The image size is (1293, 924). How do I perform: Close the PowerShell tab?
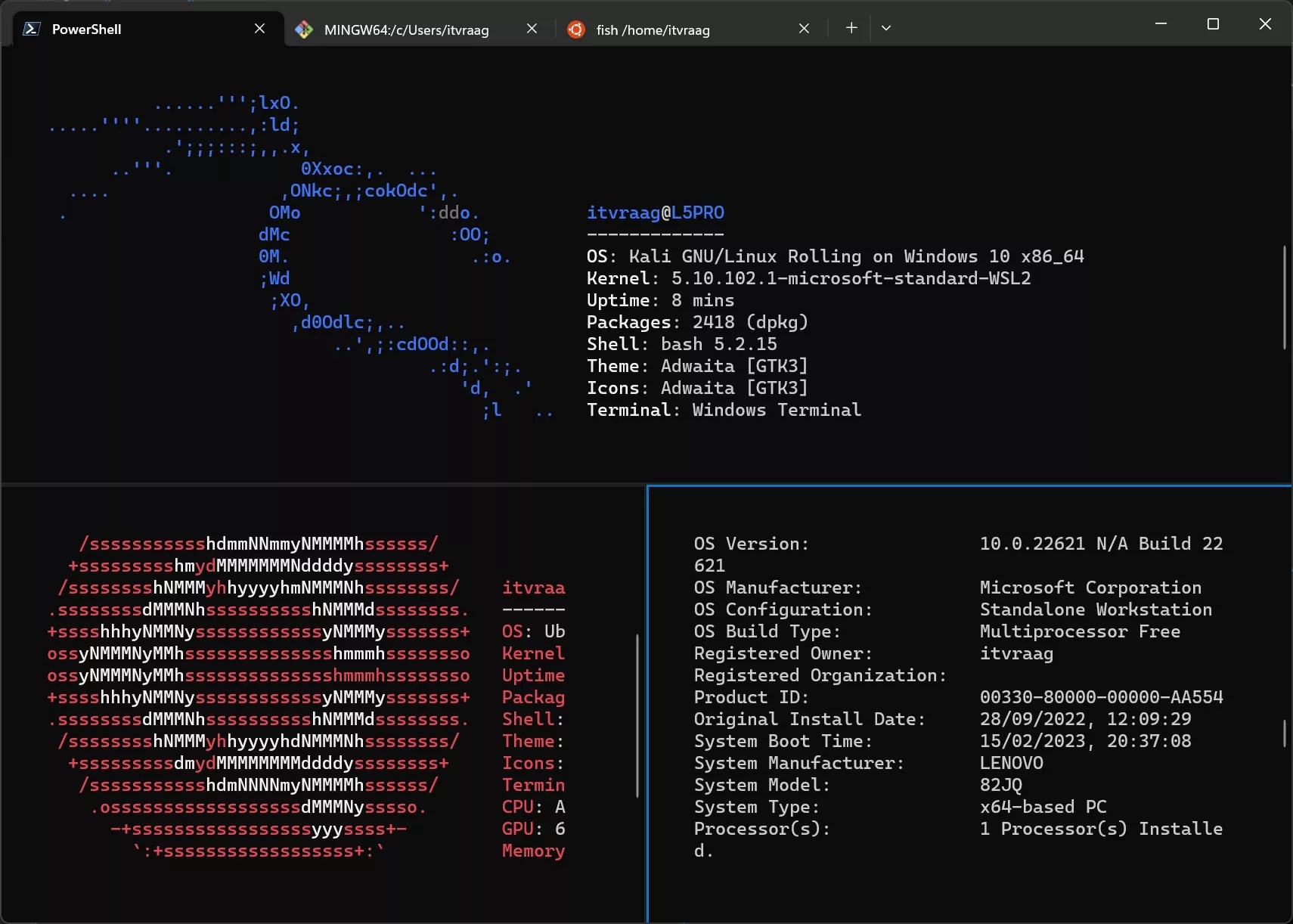pos(259,28)
